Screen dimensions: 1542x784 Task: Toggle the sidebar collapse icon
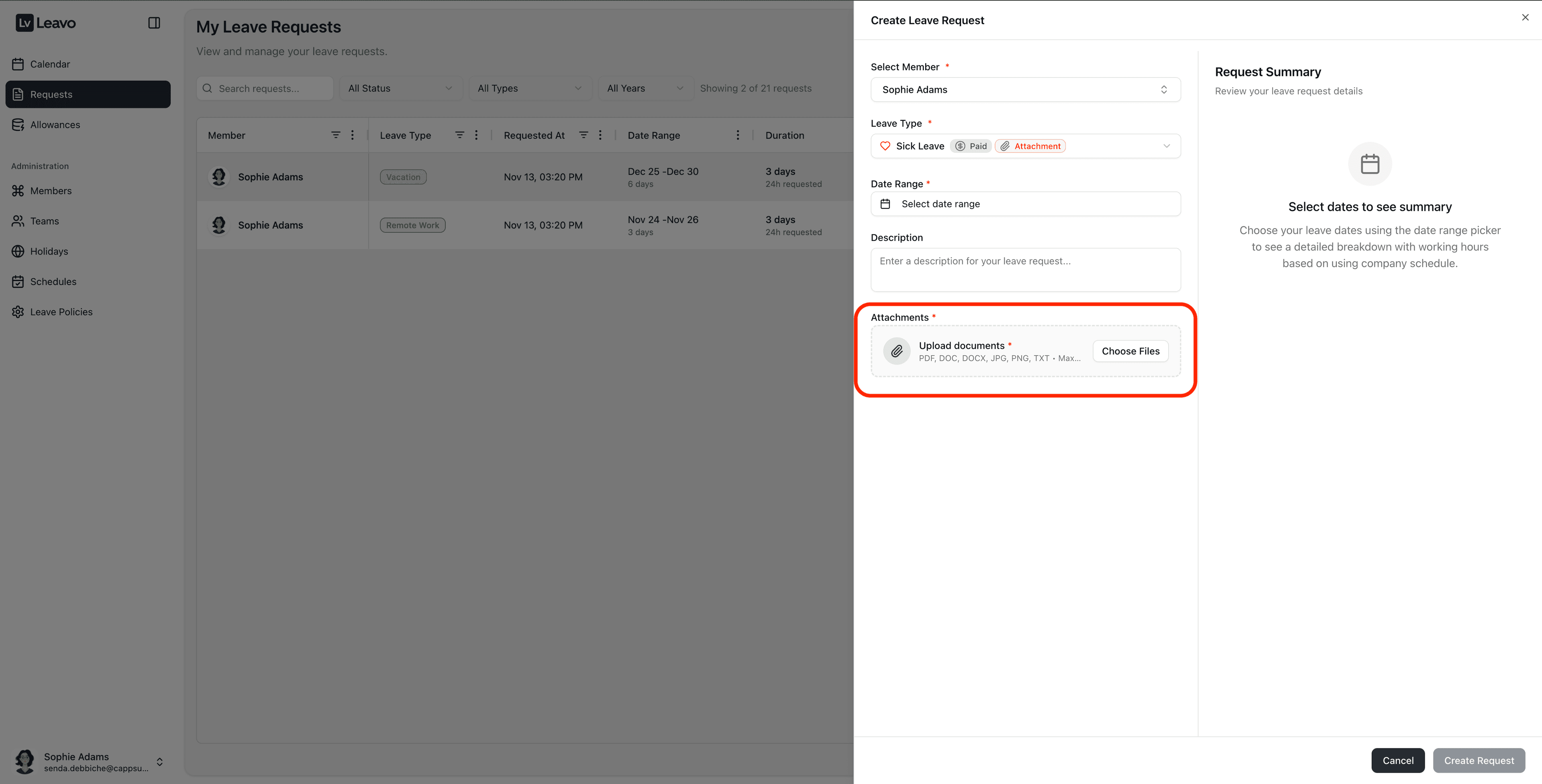[154, 23]
